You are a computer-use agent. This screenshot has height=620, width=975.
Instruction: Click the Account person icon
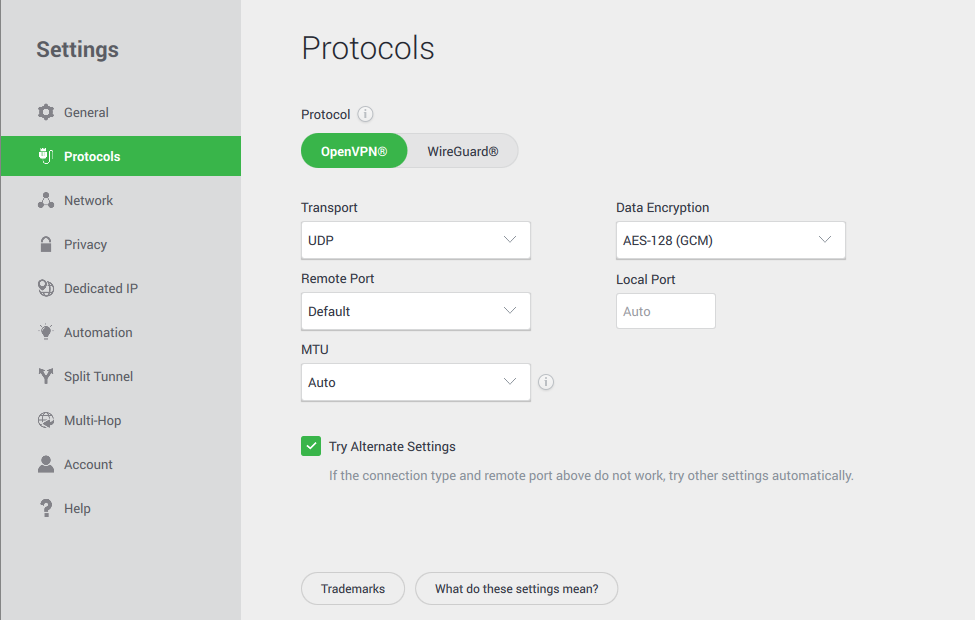[x=46, y=464]
